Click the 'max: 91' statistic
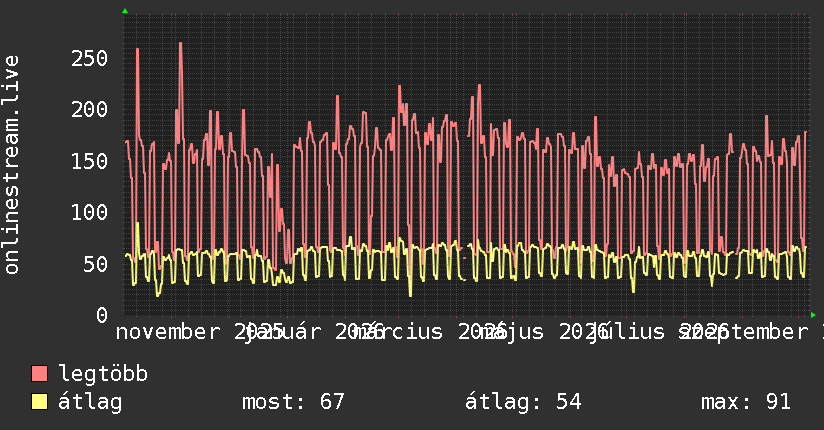Image resolution: width=824 pixels, height=430 pixels. (x=746, y=402)
